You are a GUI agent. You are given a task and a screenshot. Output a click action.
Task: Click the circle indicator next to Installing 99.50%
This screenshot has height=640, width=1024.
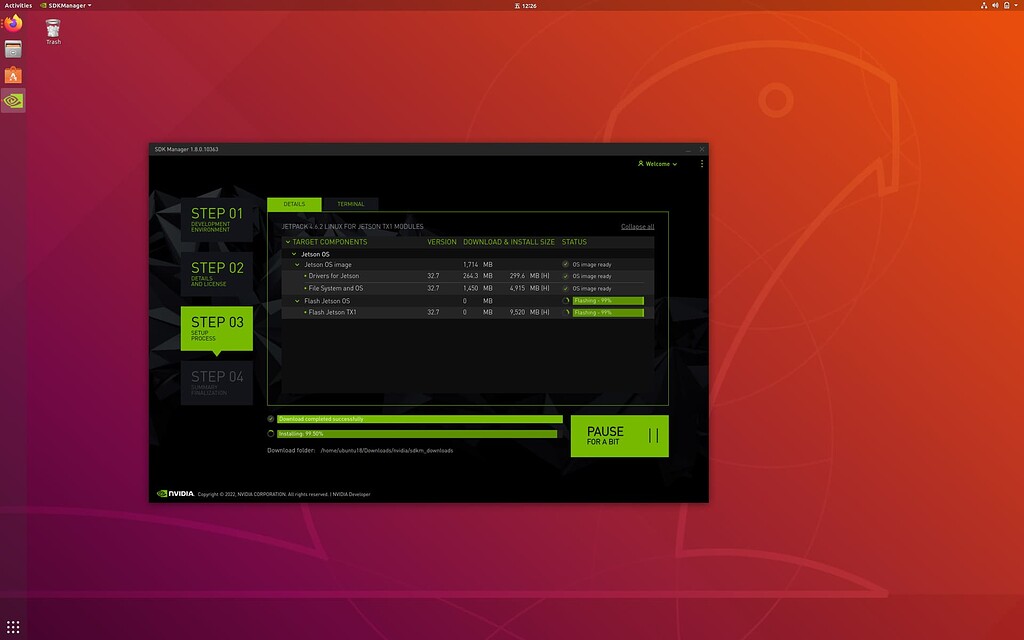[270, 433]
